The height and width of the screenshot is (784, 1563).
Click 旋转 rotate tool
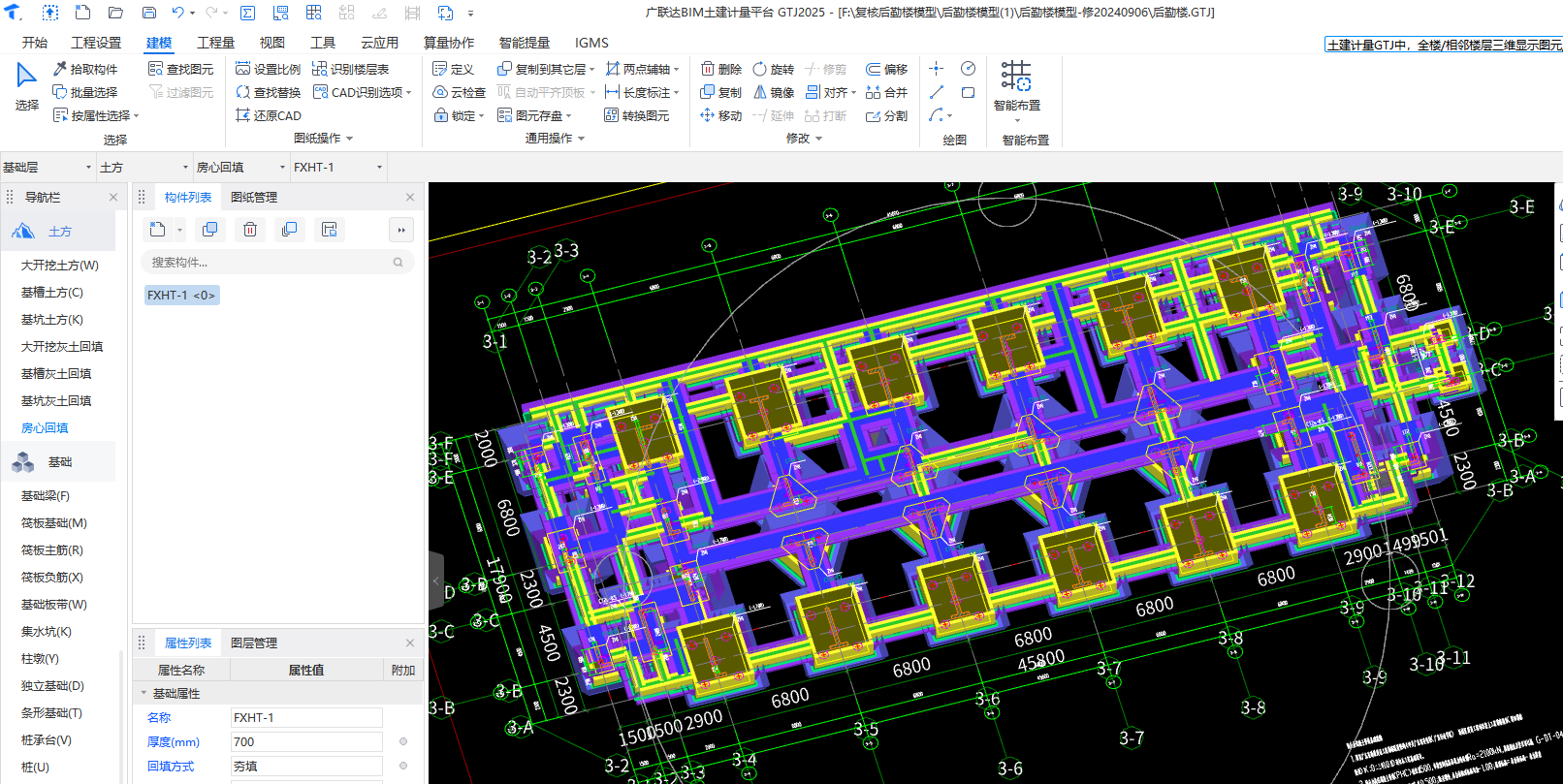(x=773, y=69)
